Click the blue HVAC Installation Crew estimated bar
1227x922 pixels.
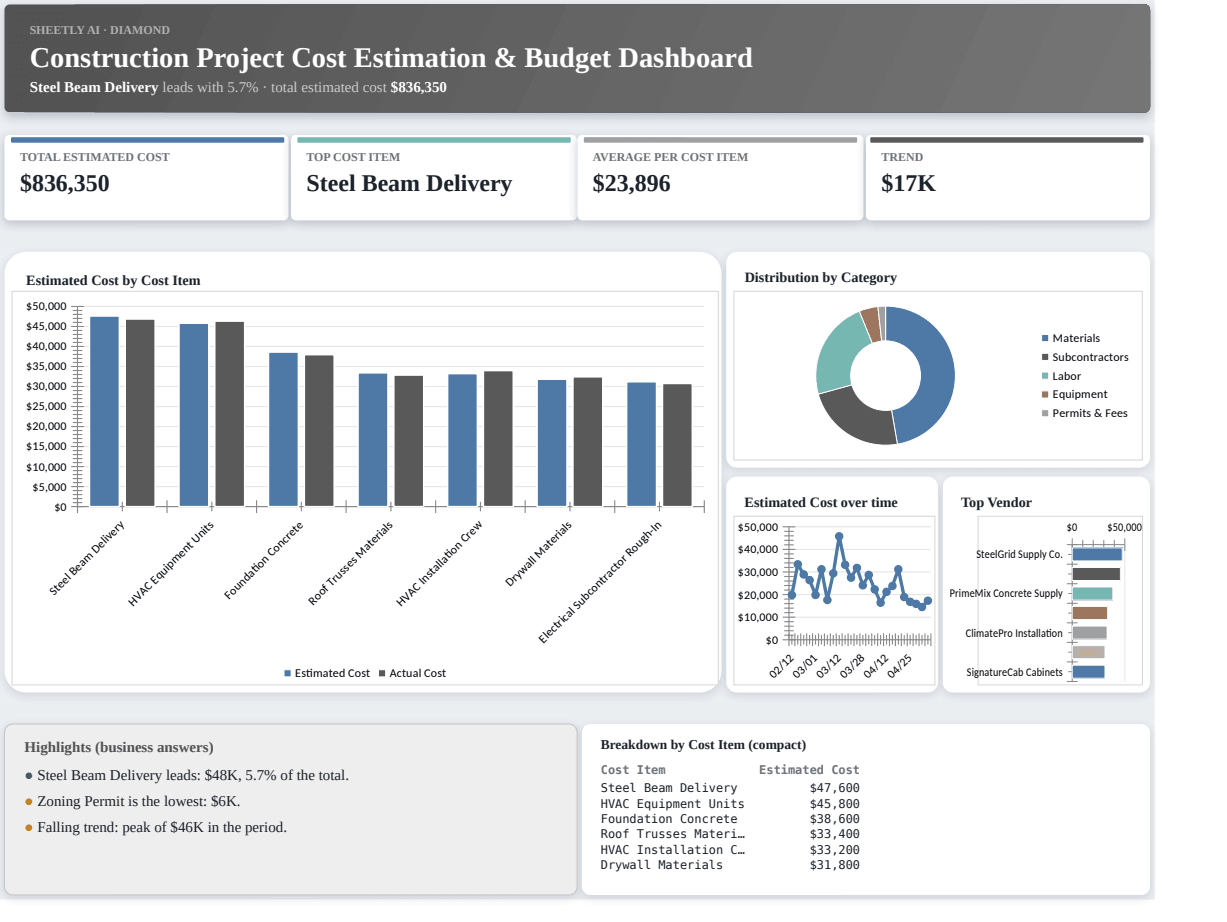(462, 440)
